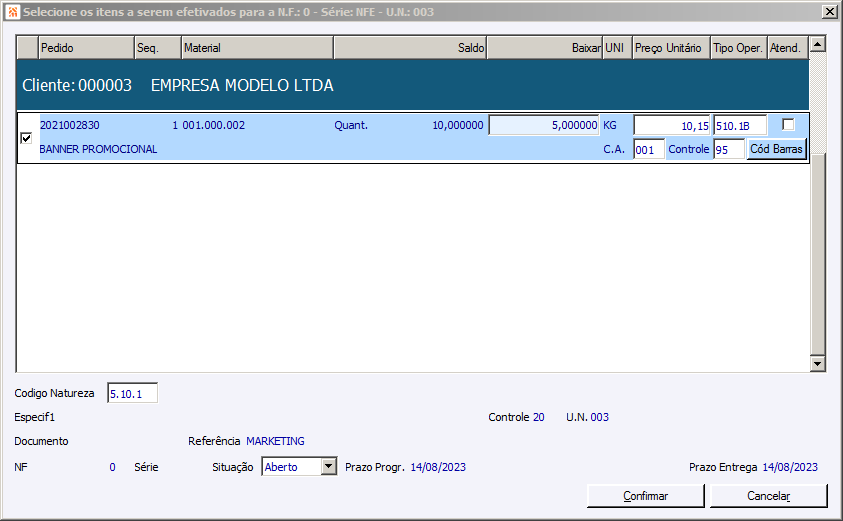
Task: Click the Tipo Oper. field 510.1B
Action: tap(740, 126)
